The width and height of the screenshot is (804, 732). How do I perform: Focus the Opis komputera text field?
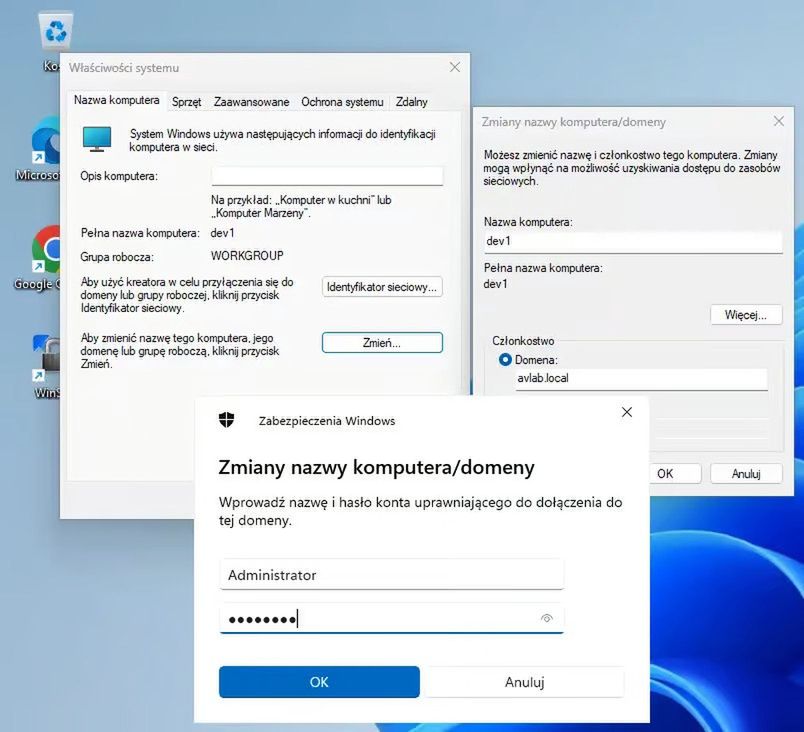[327, 176]
